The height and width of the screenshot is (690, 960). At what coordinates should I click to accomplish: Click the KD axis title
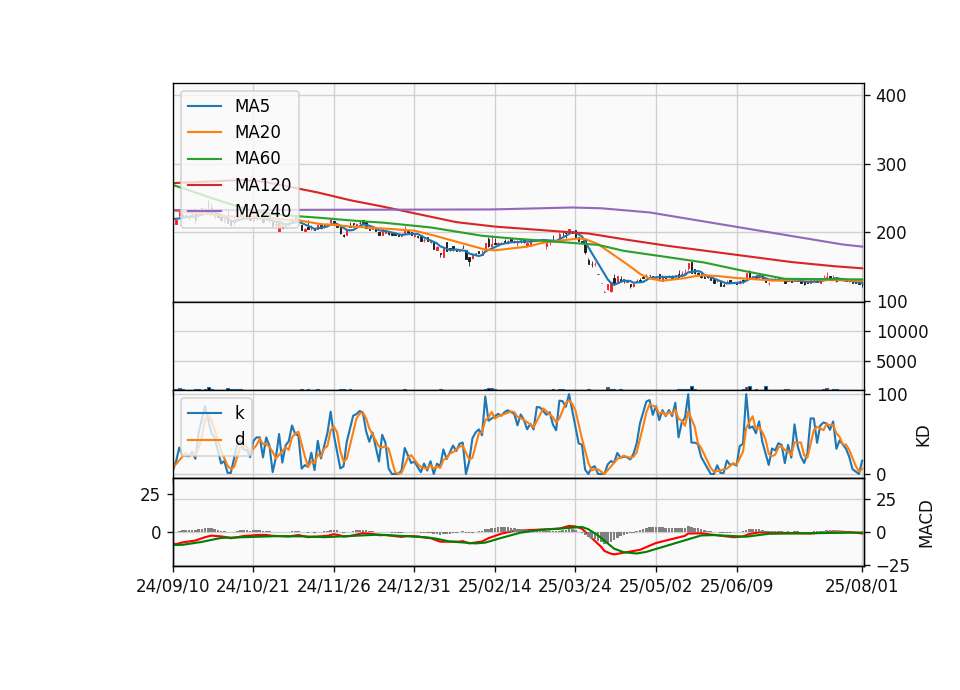[x=923, y=437]
